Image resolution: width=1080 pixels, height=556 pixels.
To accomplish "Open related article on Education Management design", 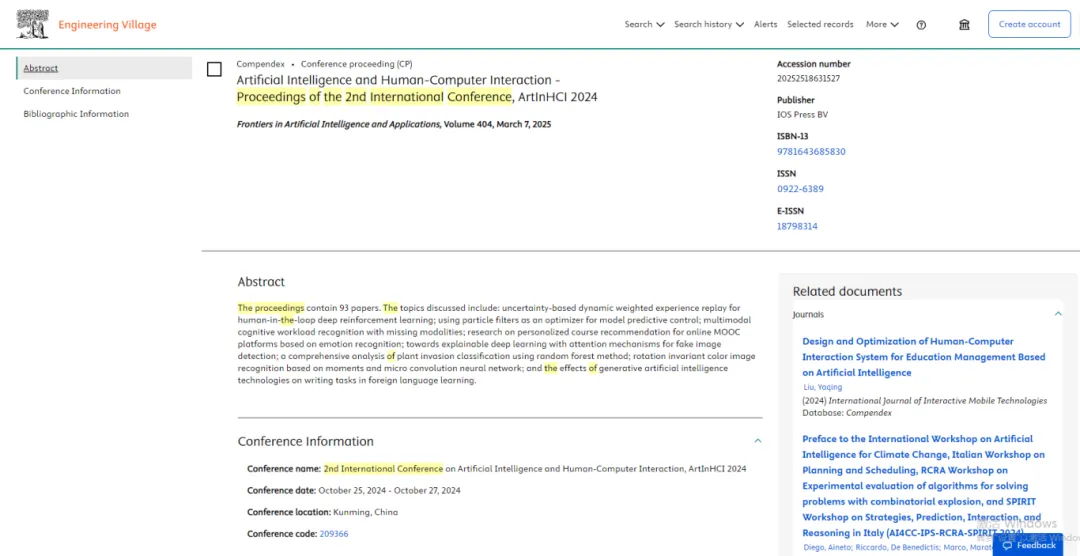I will [x=923, y=357].
